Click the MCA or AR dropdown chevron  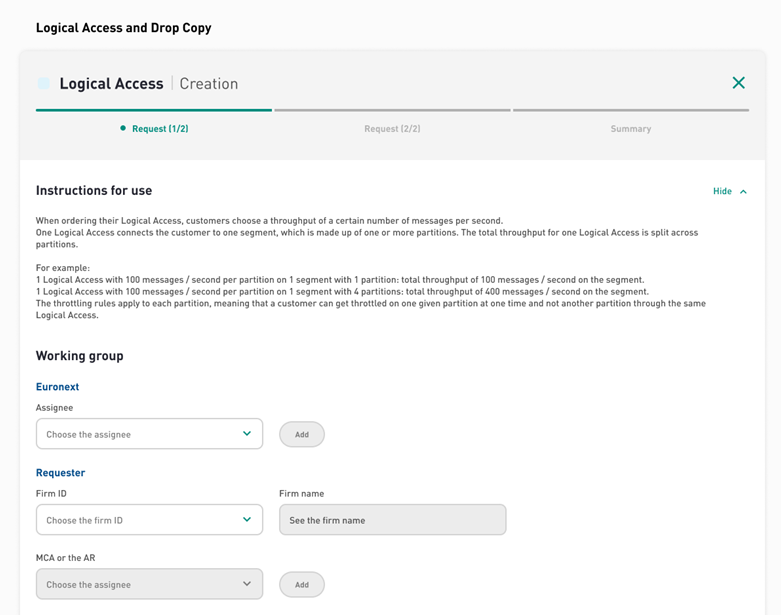point(247,584)
